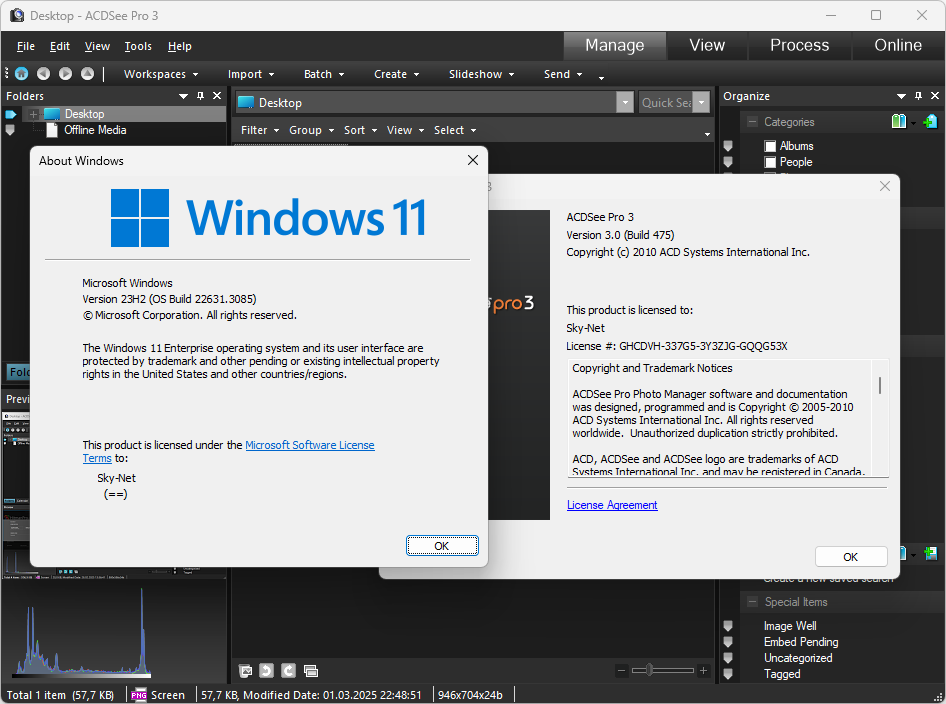Click the category color books icon in Organize

pos(899,121)
